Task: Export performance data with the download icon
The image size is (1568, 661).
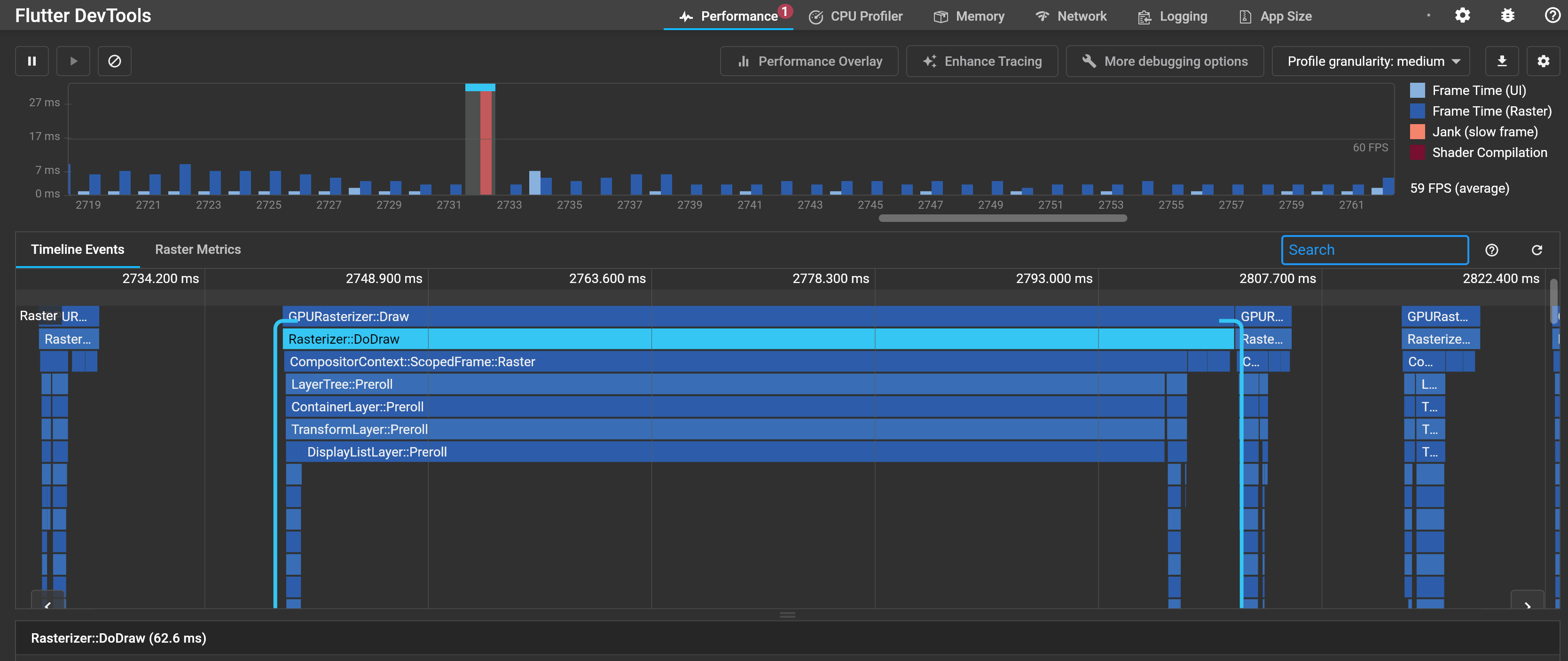Action: 1502,61
